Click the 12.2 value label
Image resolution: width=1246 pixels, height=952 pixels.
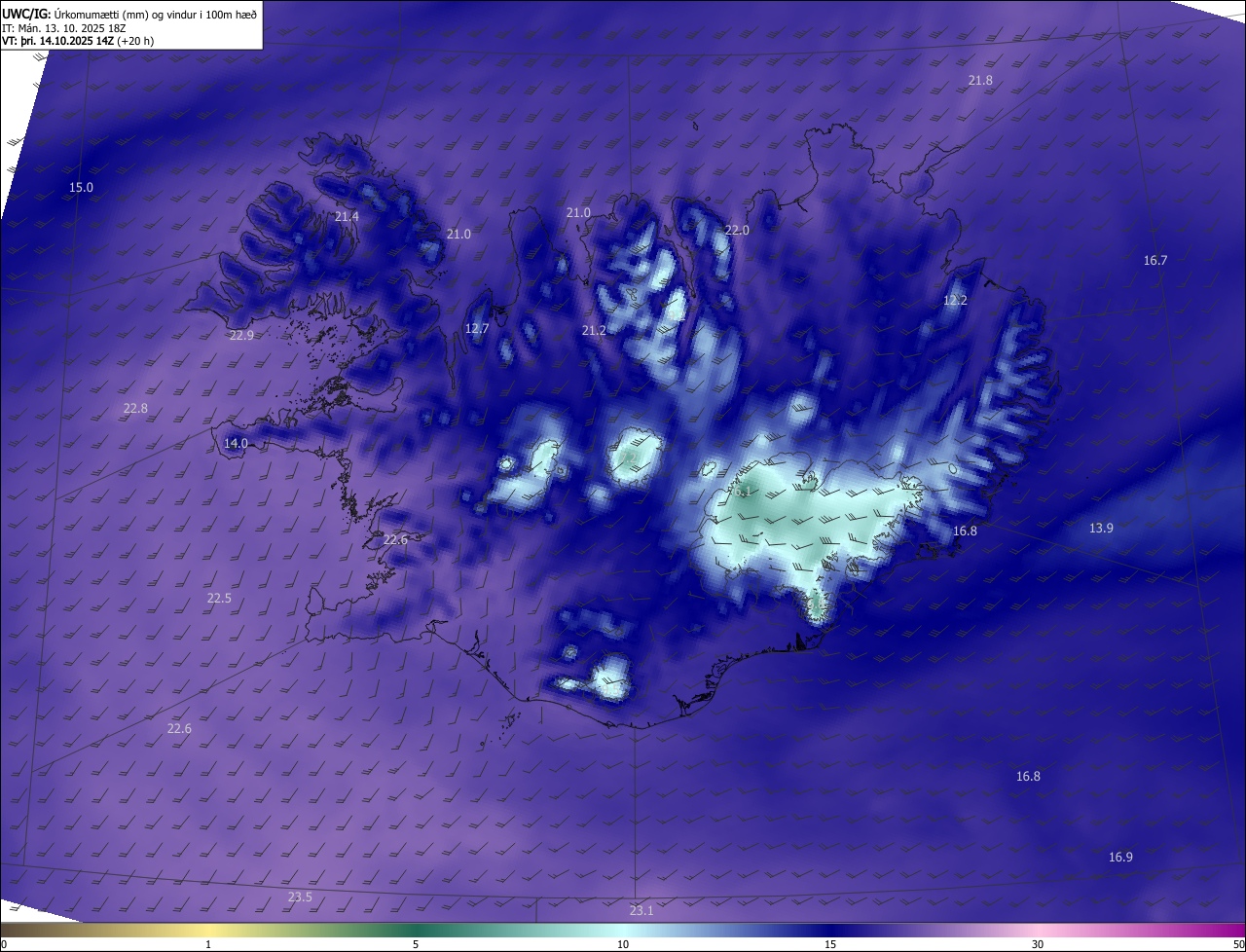point(955,301)
